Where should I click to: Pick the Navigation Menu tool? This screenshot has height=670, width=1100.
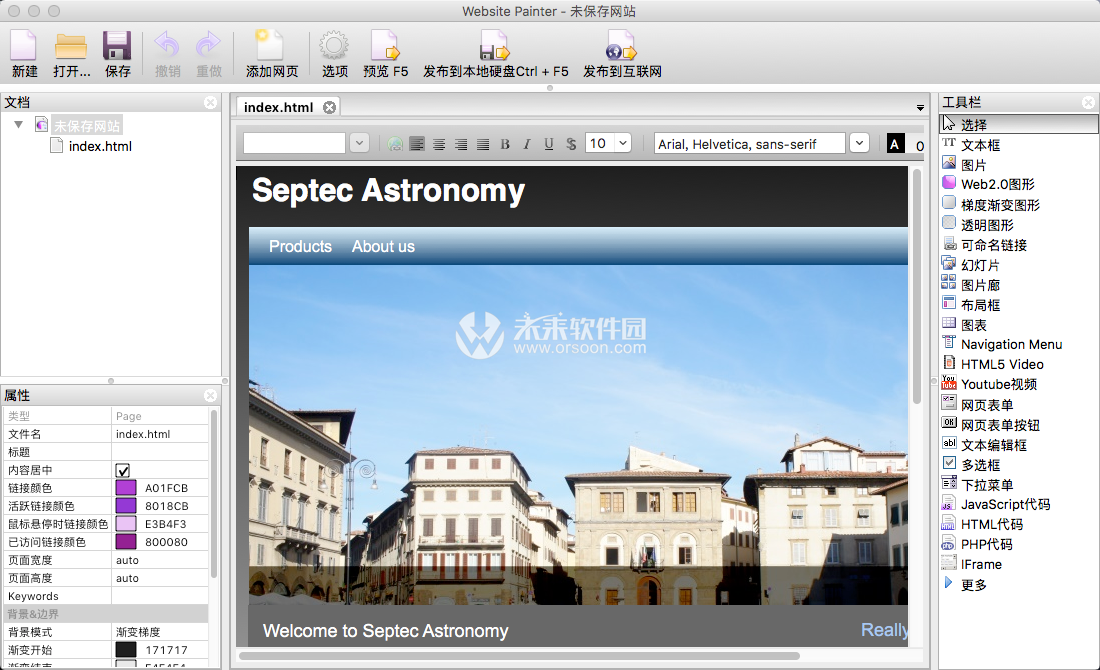pos(1011,344)
